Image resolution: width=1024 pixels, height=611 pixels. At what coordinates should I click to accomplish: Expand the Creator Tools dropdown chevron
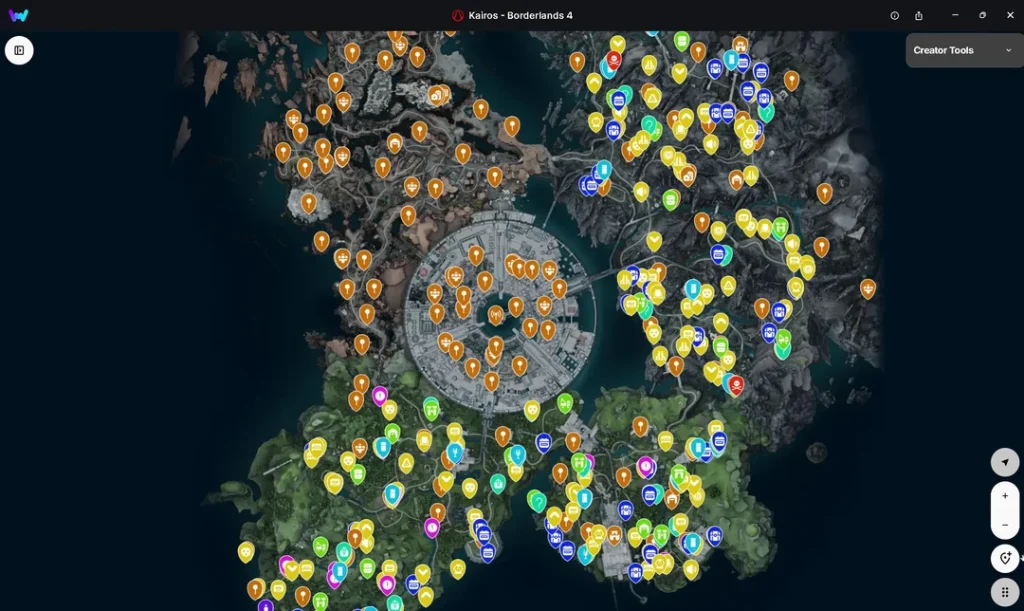click(x=1008, y=50)
